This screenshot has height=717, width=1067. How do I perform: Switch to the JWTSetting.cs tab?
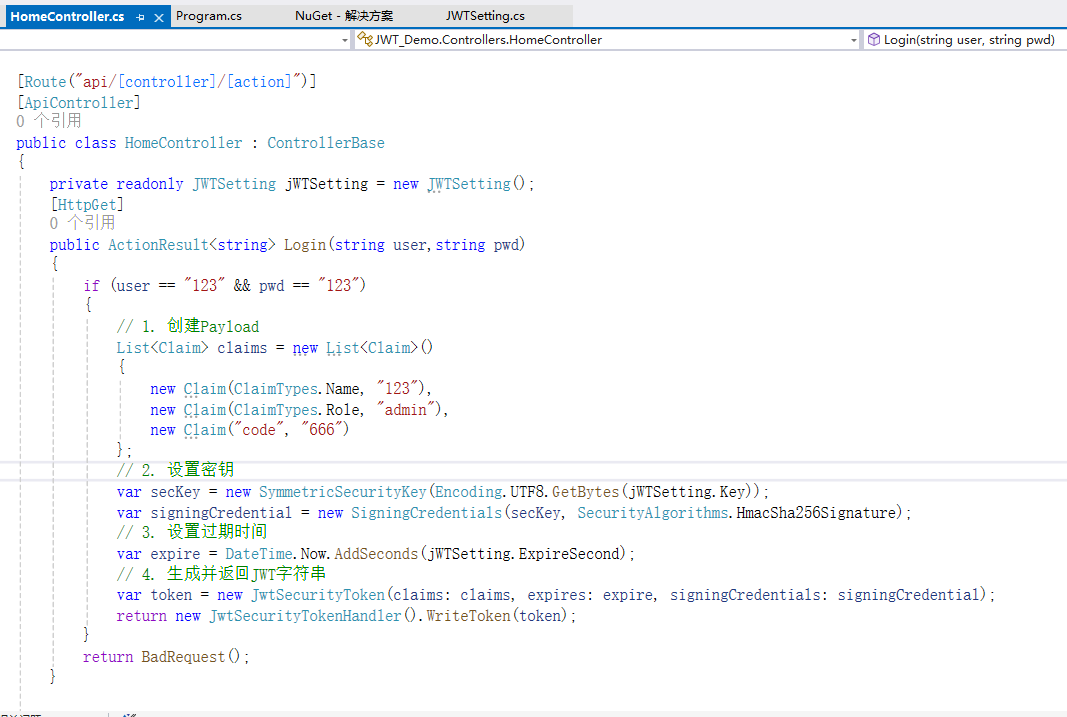tap(486, 16)
